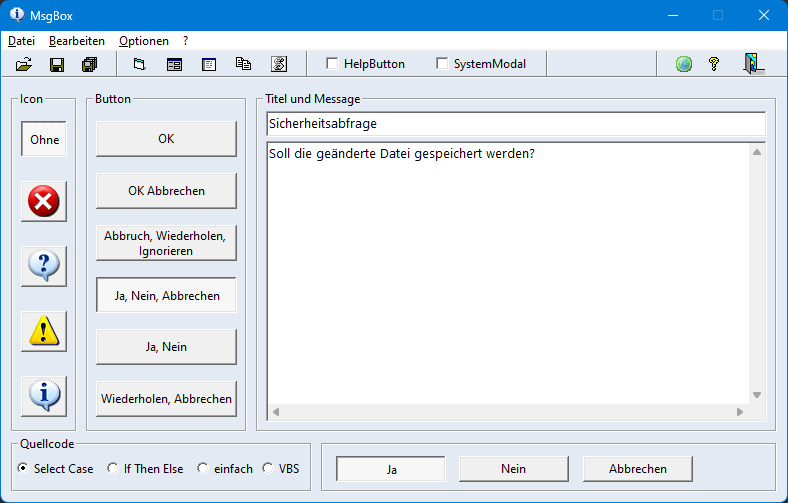Viewport: 788px width, 503px height.
Task: Click the message scrollbar down arrow
Action: click(757, 395)
